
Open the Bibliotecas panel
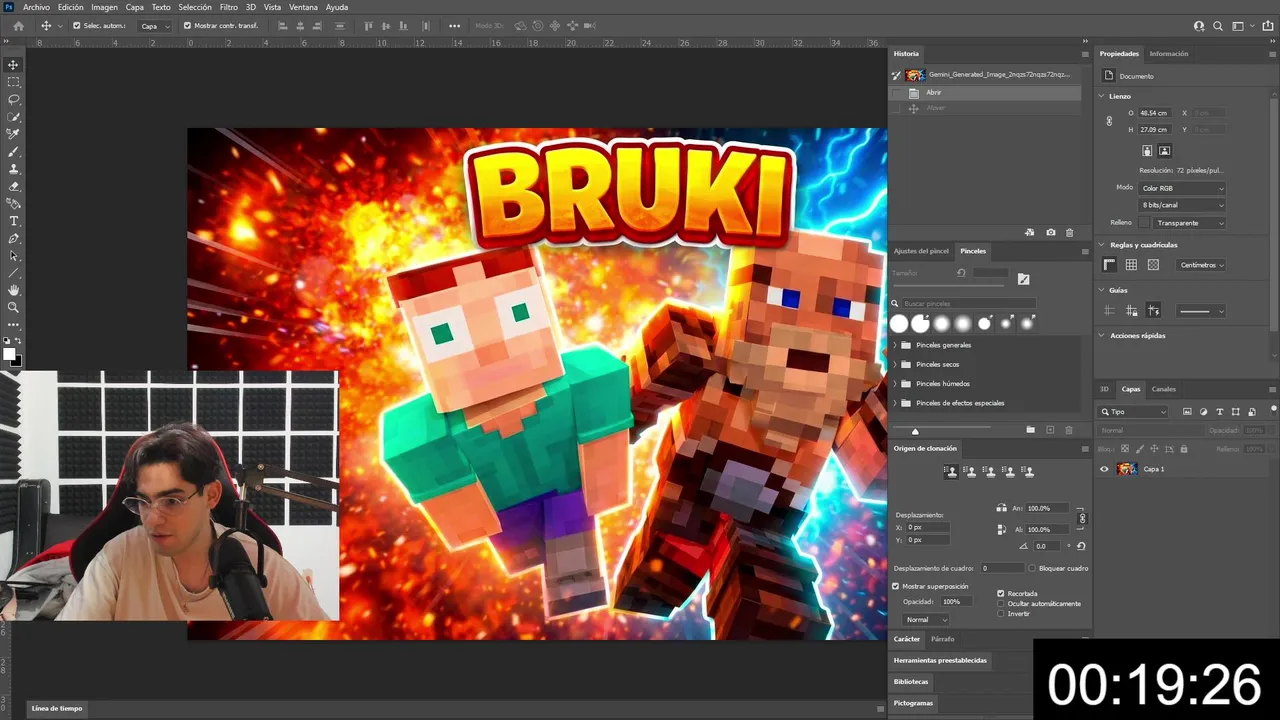(911, 682)
